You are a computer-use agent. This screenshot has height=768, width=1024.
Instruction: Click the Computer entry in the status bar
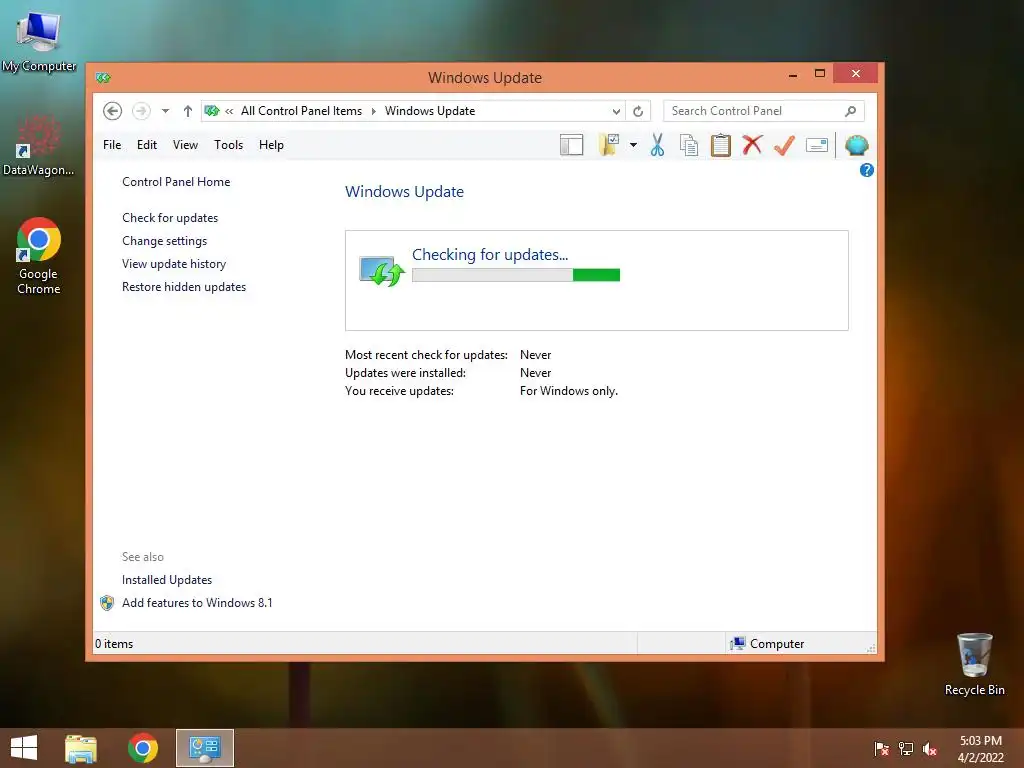click(768, 644)
